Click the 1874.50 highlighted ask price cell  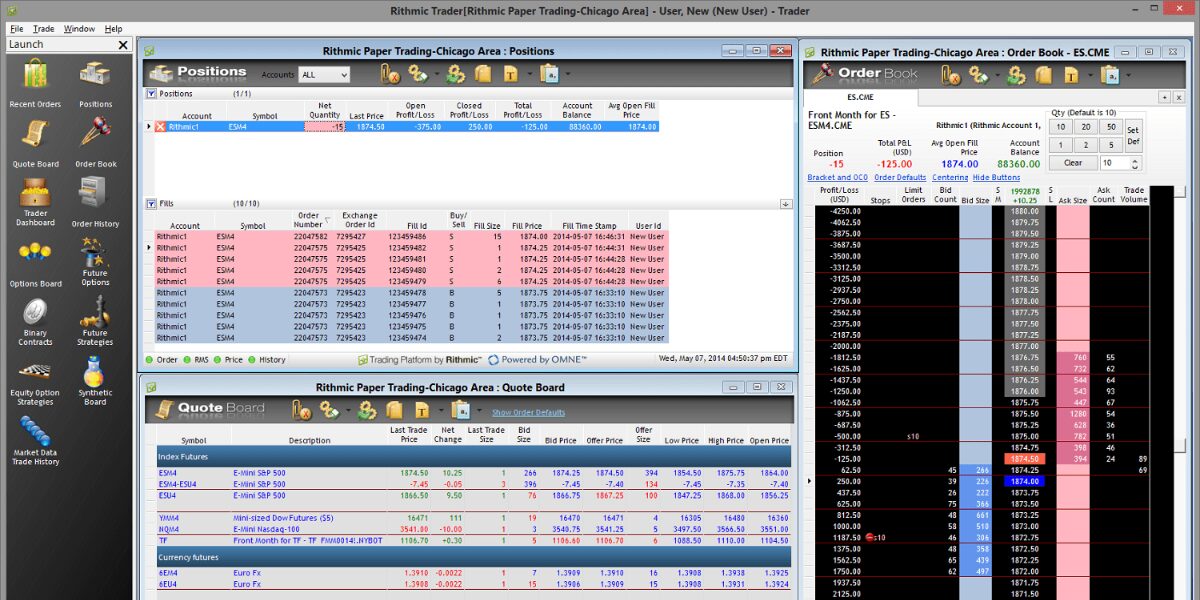1024,458
